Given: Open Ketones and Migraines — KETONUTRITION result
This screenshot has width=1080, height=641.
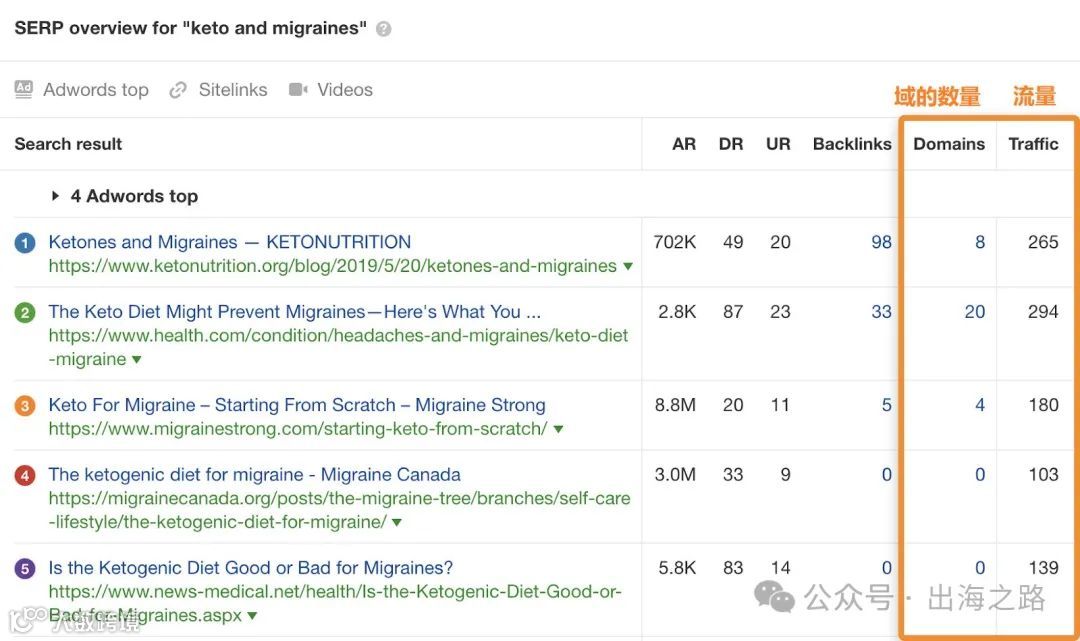Looking at the screenshot, I should [229, 242].
